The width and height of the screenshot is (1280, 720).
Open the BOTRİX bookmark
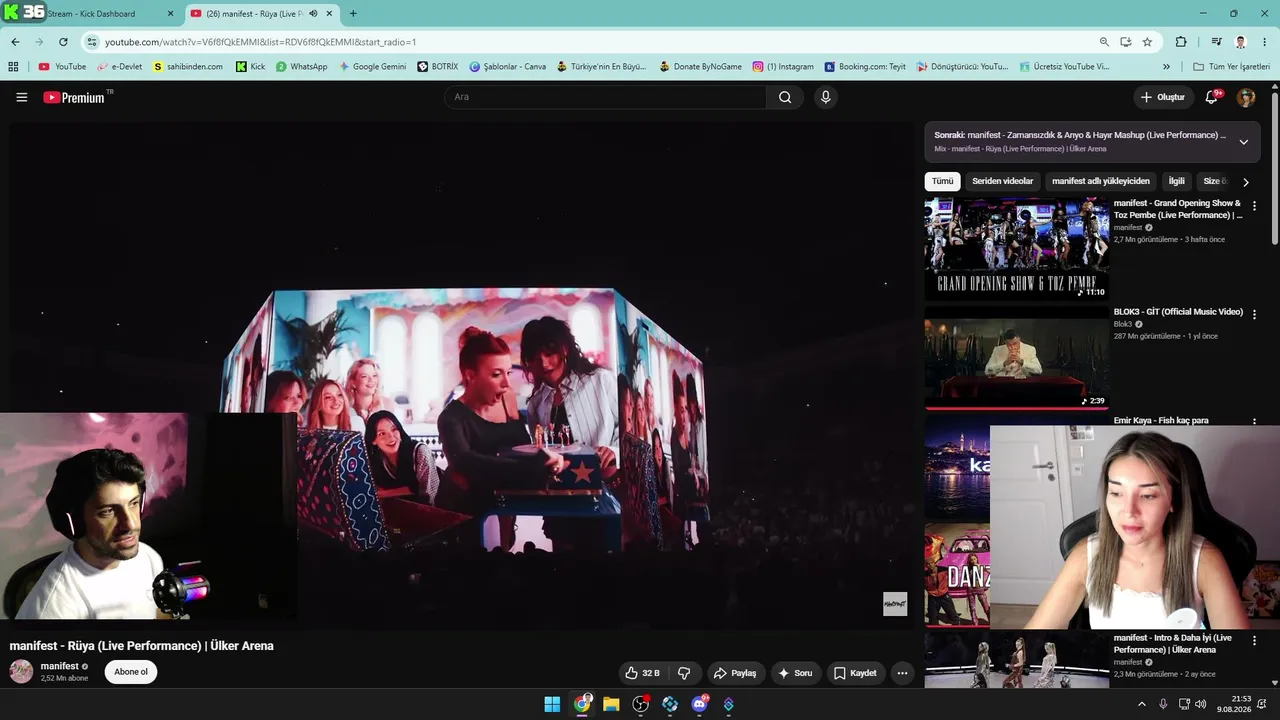click(438, 67)
